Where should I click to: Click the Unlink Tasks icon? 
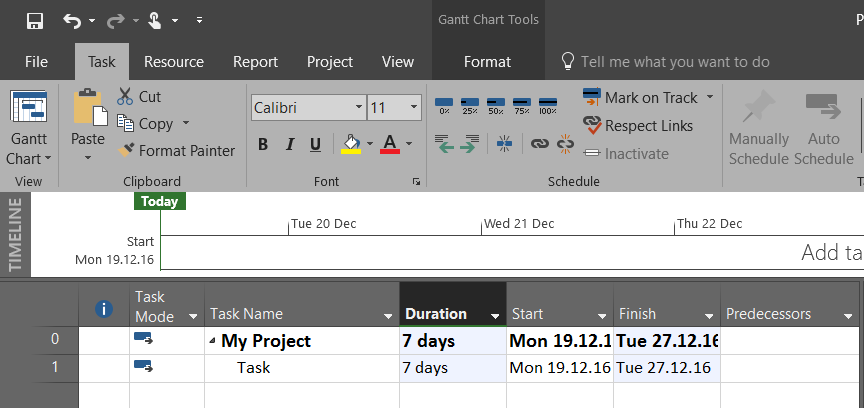565,144
